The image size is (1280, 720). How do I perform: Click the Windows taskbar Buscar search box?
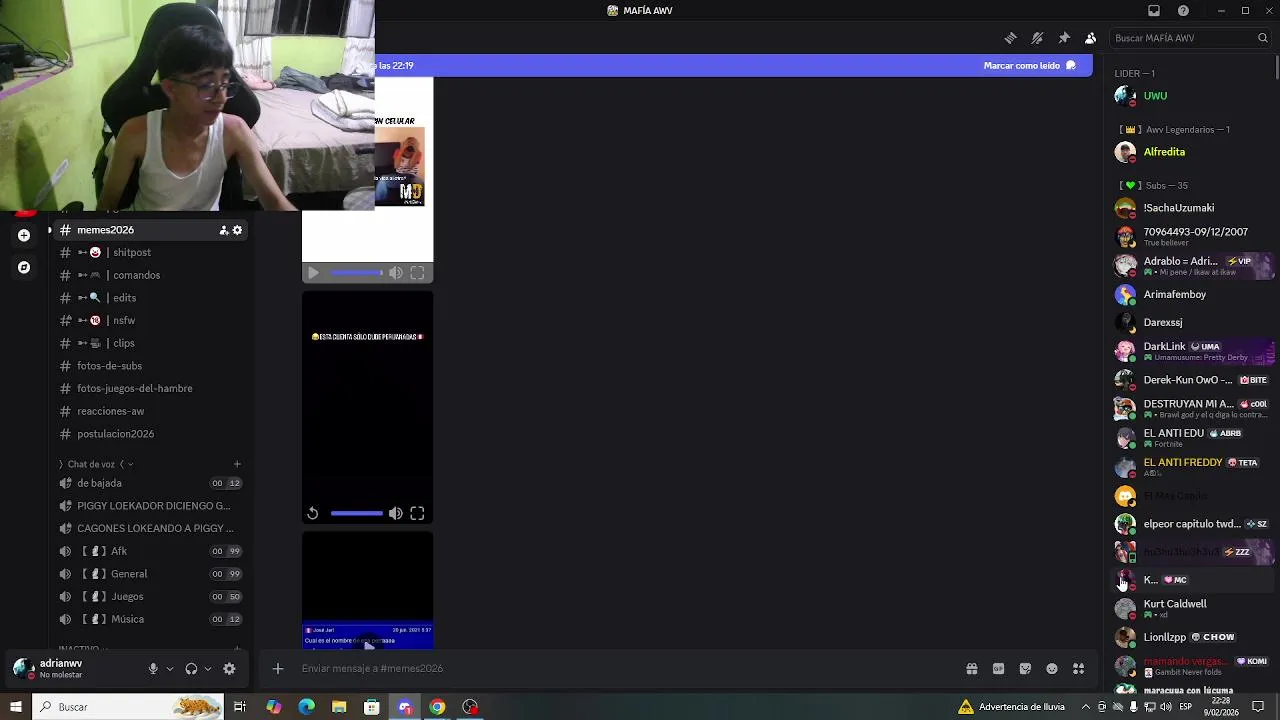pos(128,707)
